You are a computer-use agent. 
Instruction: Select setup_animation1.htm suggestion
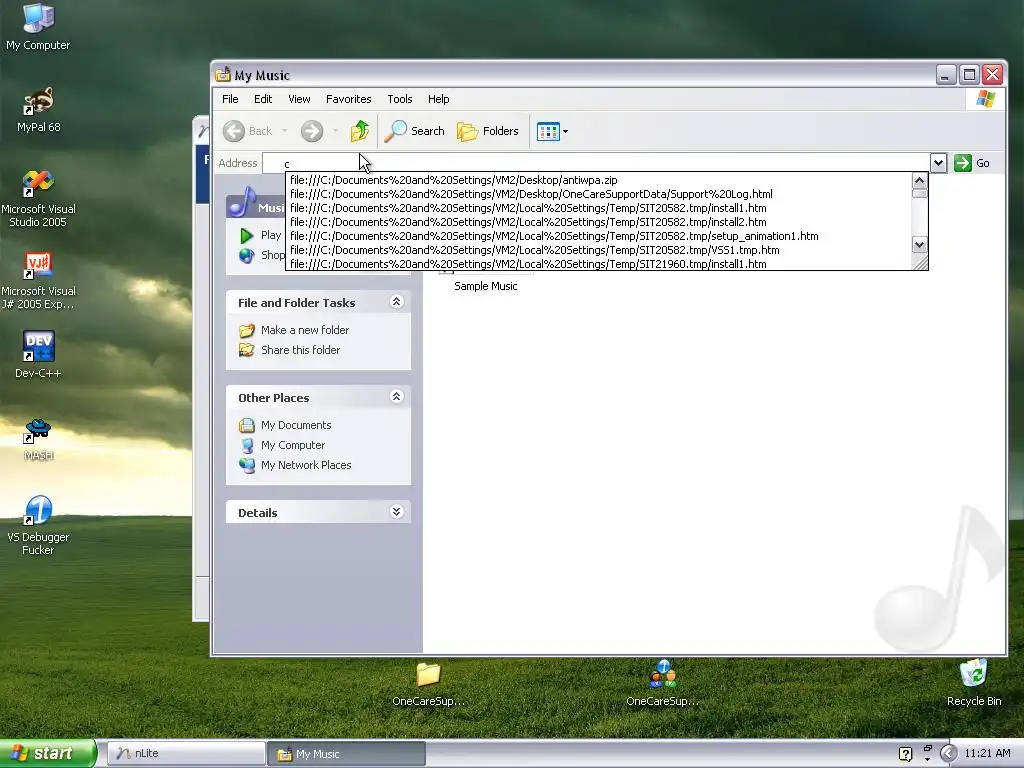point(599,236)
